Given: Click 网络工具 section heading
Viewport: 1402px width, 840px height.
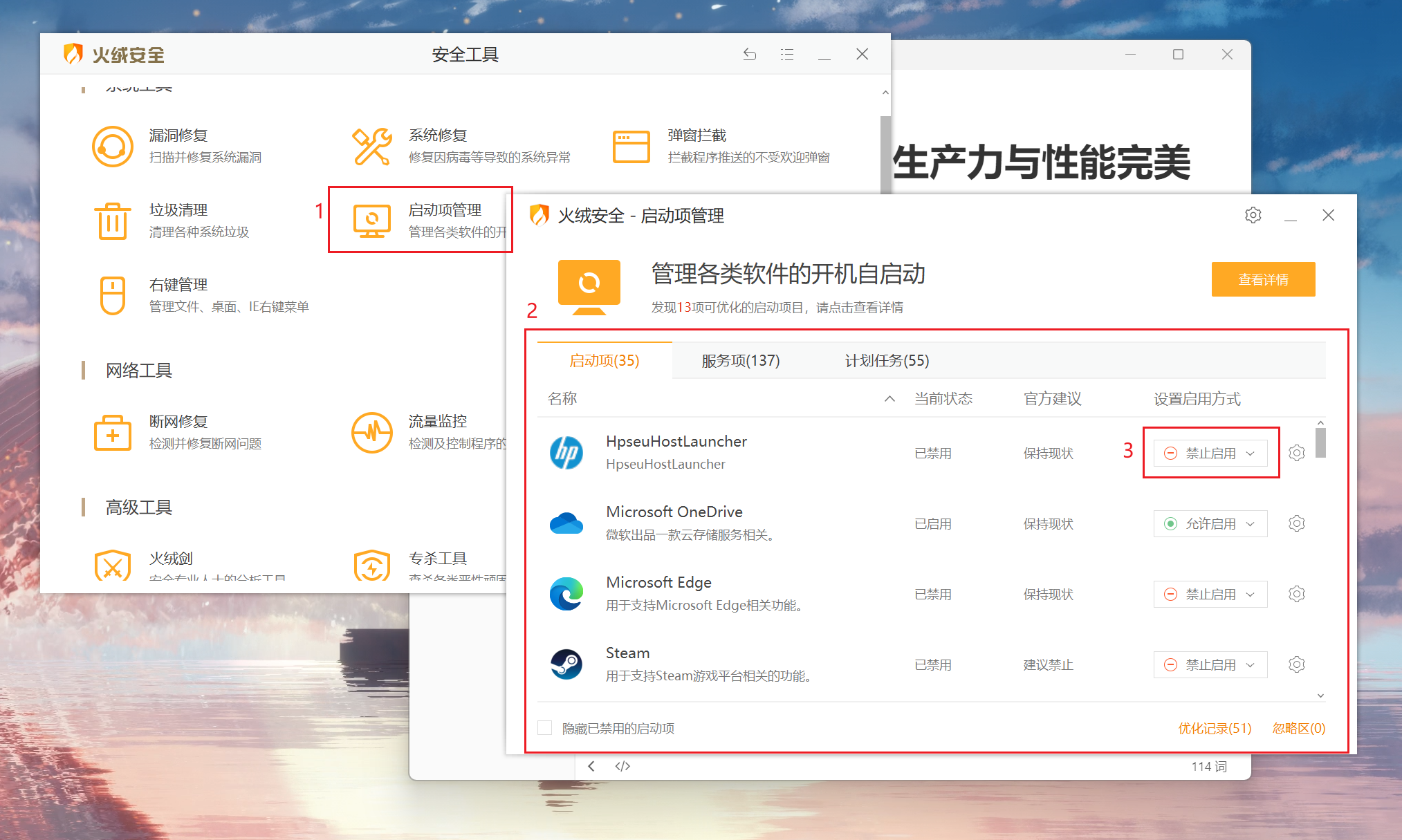Looking at the screenshot, I should pos(138,371).
